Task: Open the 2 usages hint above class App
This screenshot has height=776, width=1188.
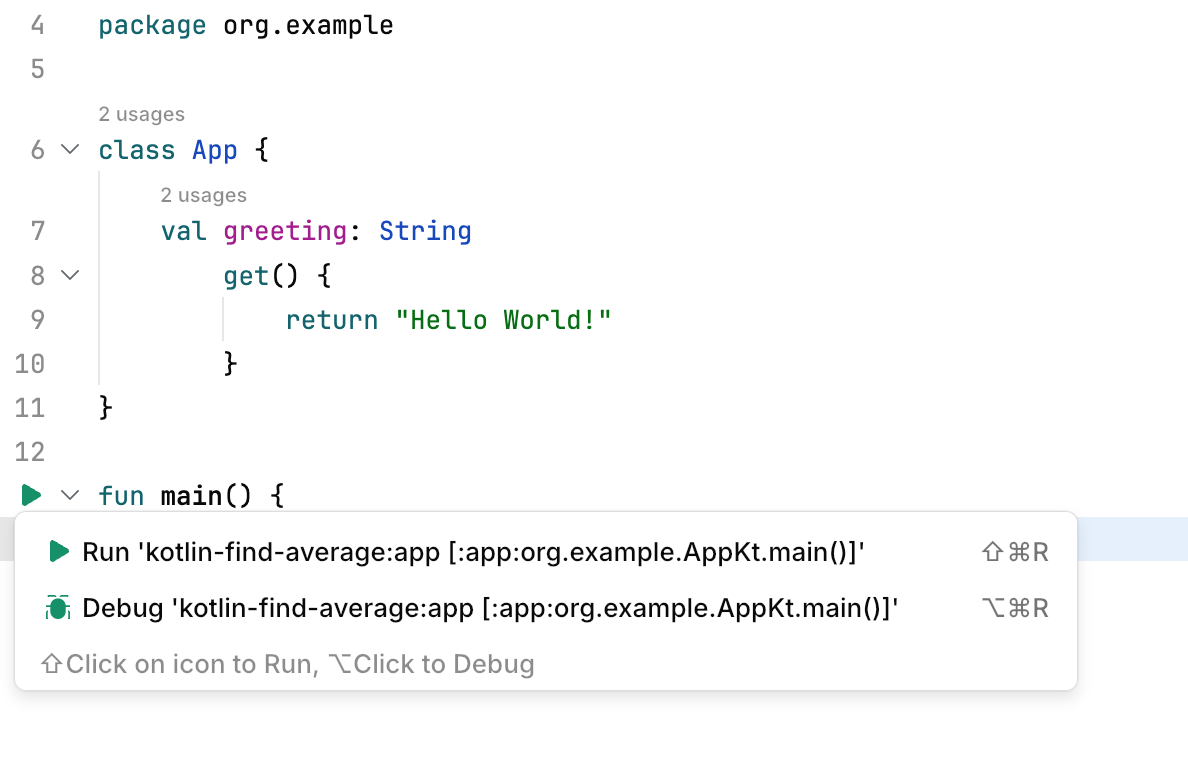Action: 141,114
